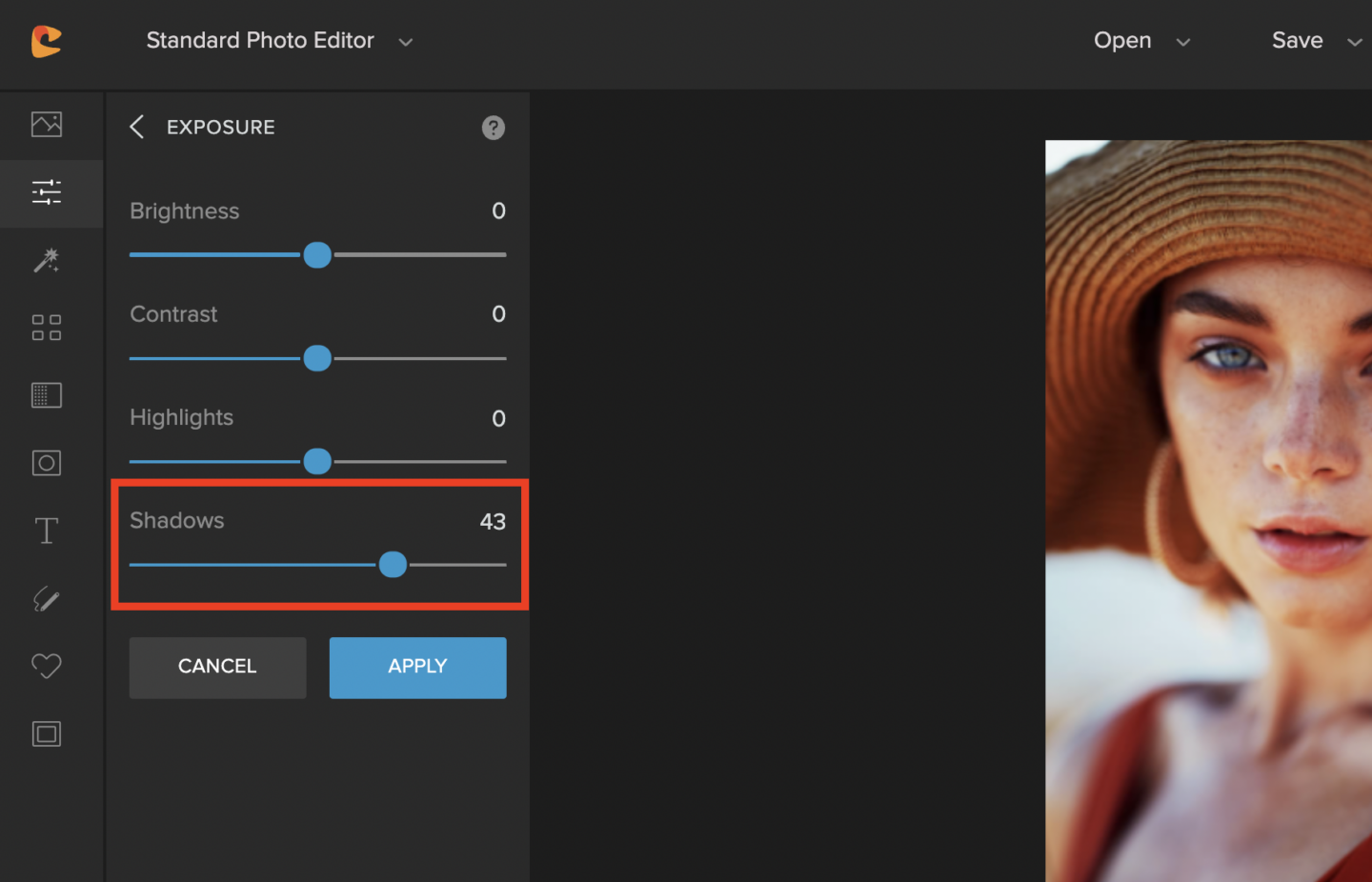Screen dimensions: 1372x882
Task: Select the Textures icon in sidebar
Action: tap(47, 395)
